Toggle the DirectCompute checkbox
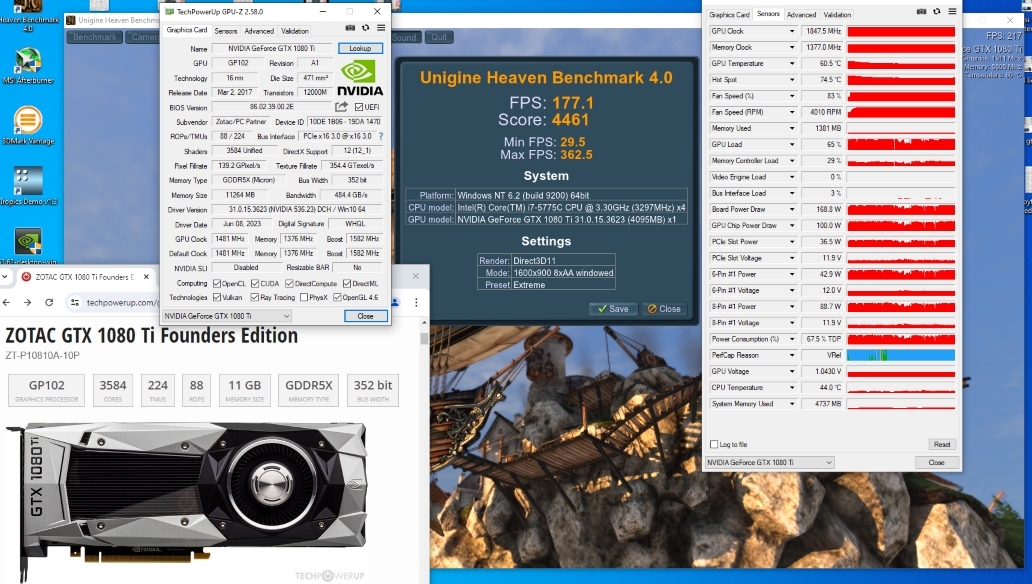Image resolution: width=1032 pixels, height=584 pixels. [289, 284]
